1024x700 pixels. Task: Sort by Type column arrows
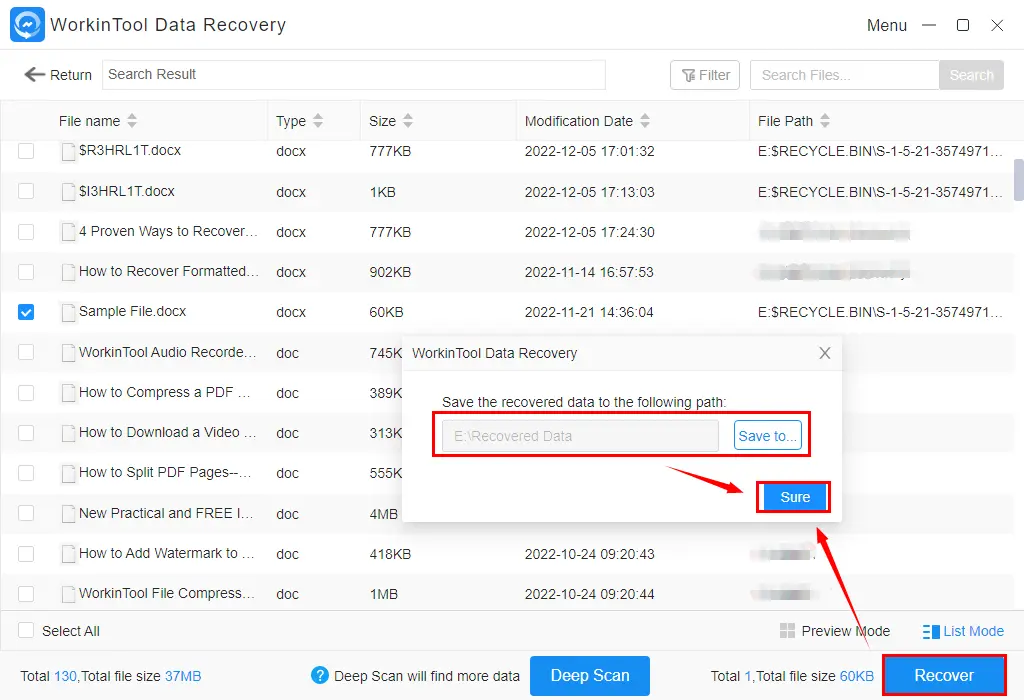318,121
